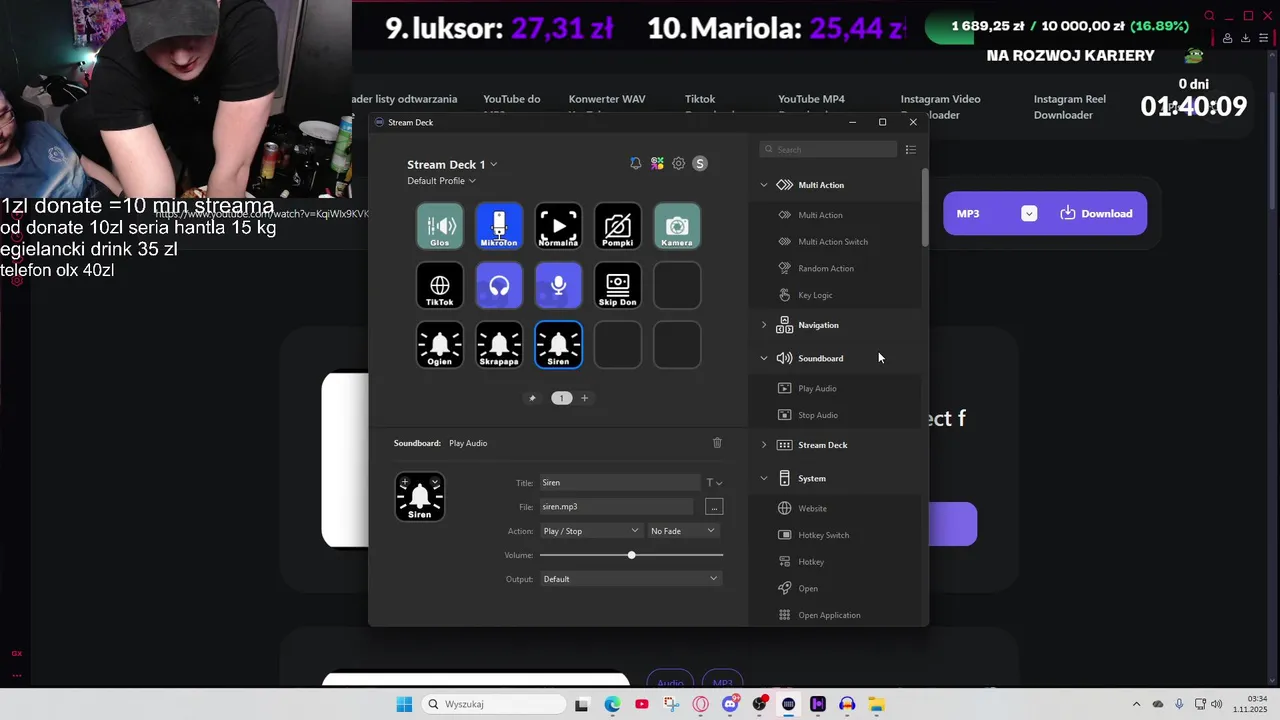Select the purple headphones deafen key
Screen dimensions: 1280x720
(x=499, y=286)
